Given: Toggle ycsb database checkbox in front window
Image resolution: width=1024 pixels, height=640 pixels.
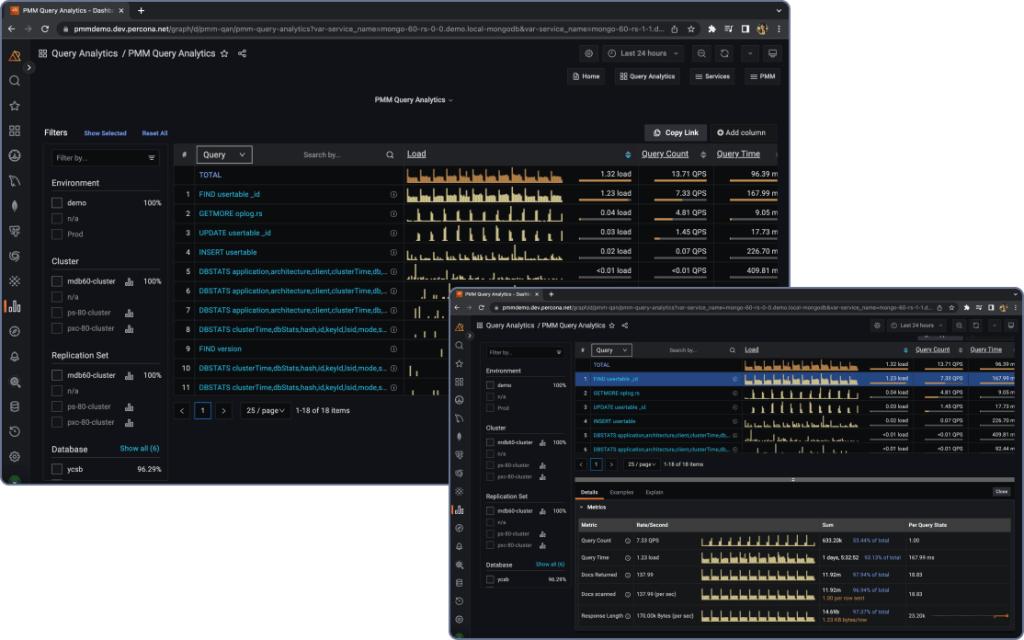Looking at the screenshot, I should pos(490,579).
